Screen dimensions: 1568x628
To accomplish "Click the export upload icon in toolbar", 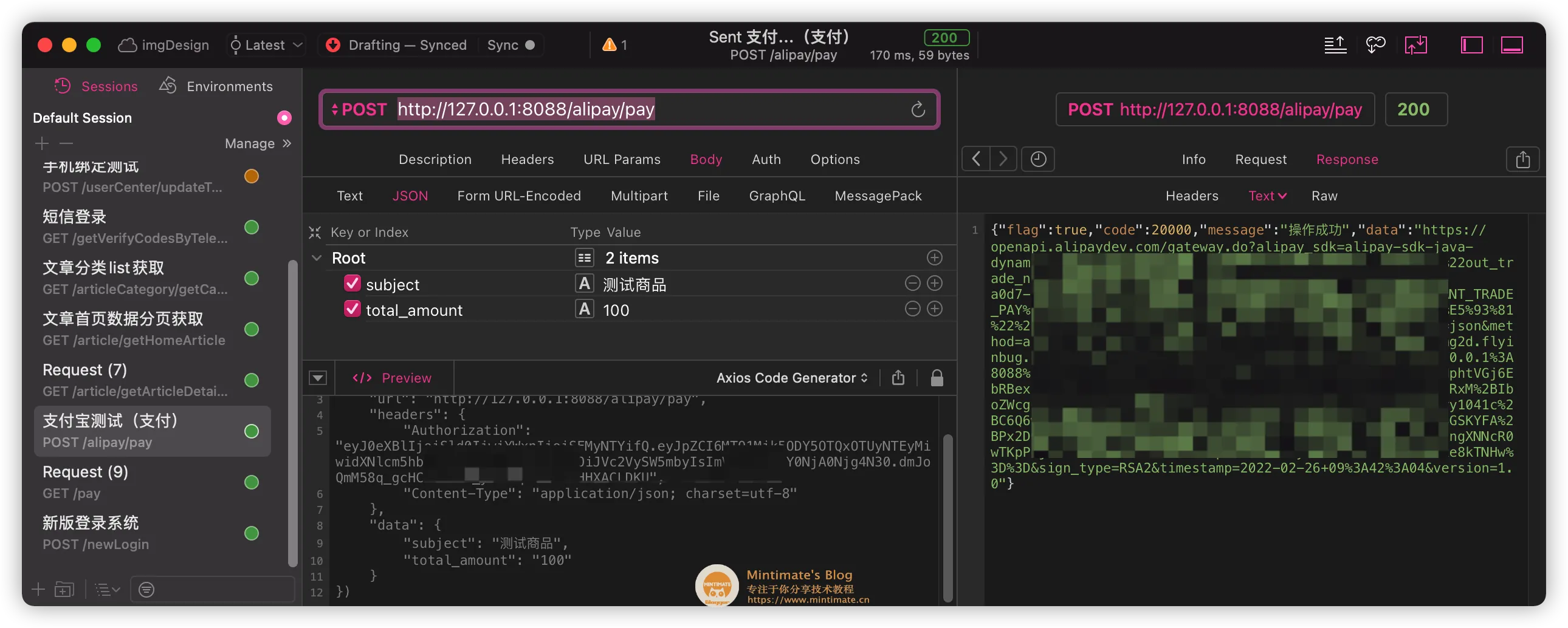I will pyautogui.click(x=1335, y=45).
